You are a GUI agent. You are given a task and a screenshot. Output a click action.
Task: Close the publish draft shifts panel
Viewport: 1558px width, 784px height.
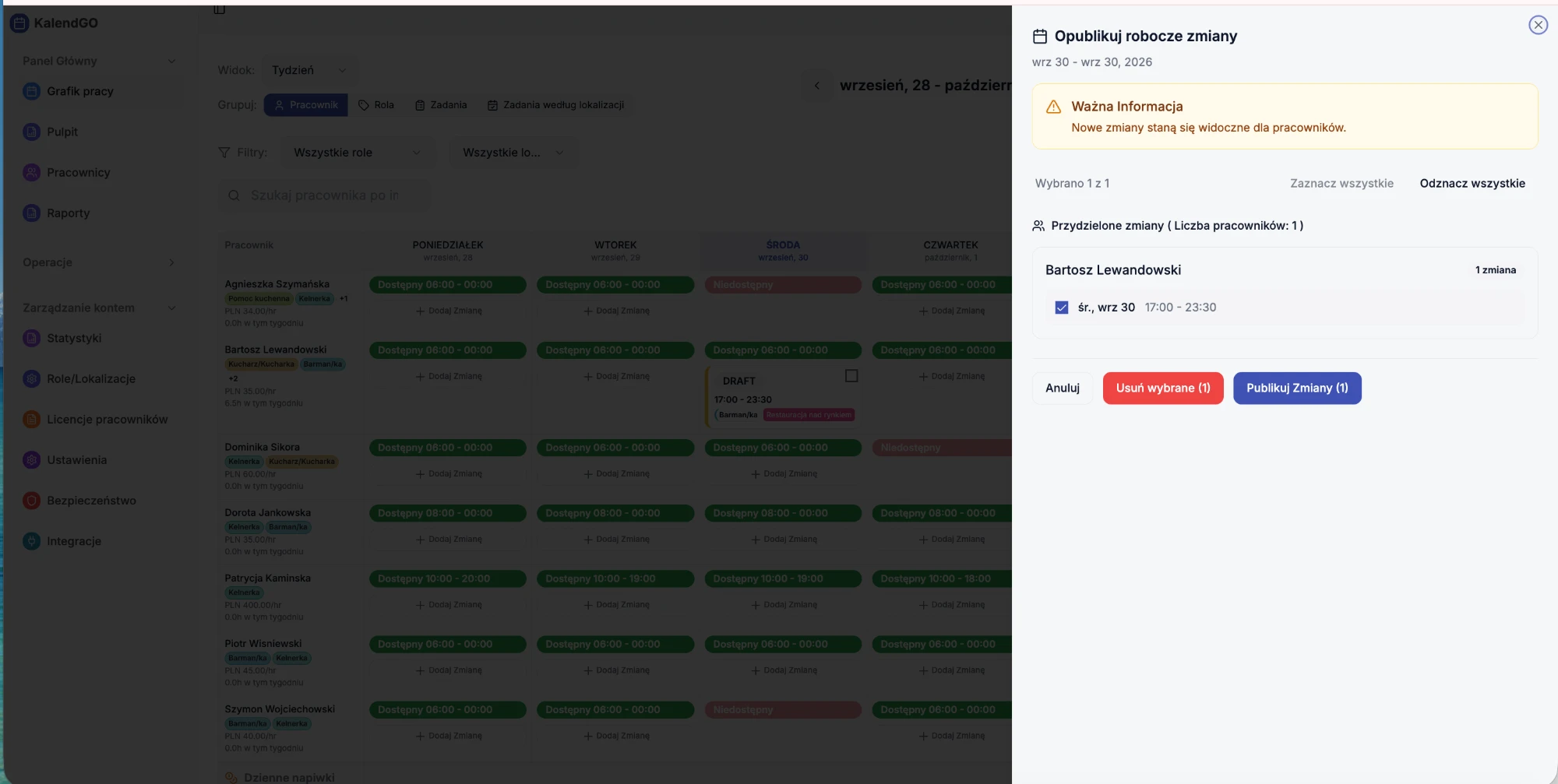tap(1538, 25)
